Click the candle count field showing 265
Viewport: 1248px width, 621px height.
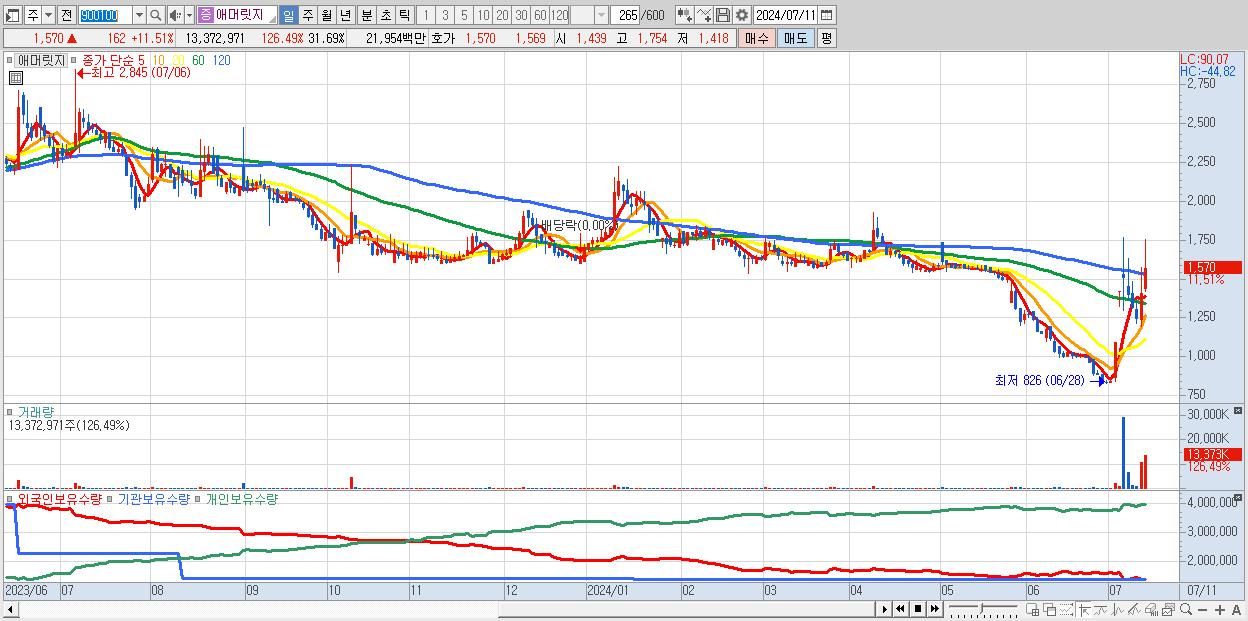tap(626, 16)
